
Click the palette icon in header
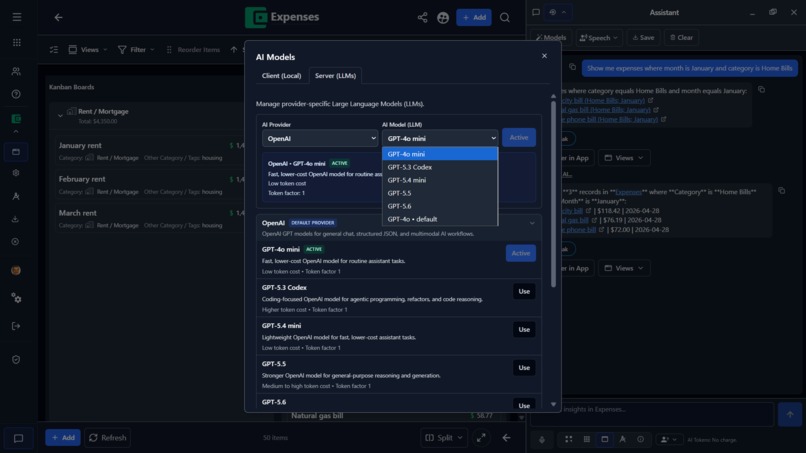pyautogui.click(x=443, y=17)
